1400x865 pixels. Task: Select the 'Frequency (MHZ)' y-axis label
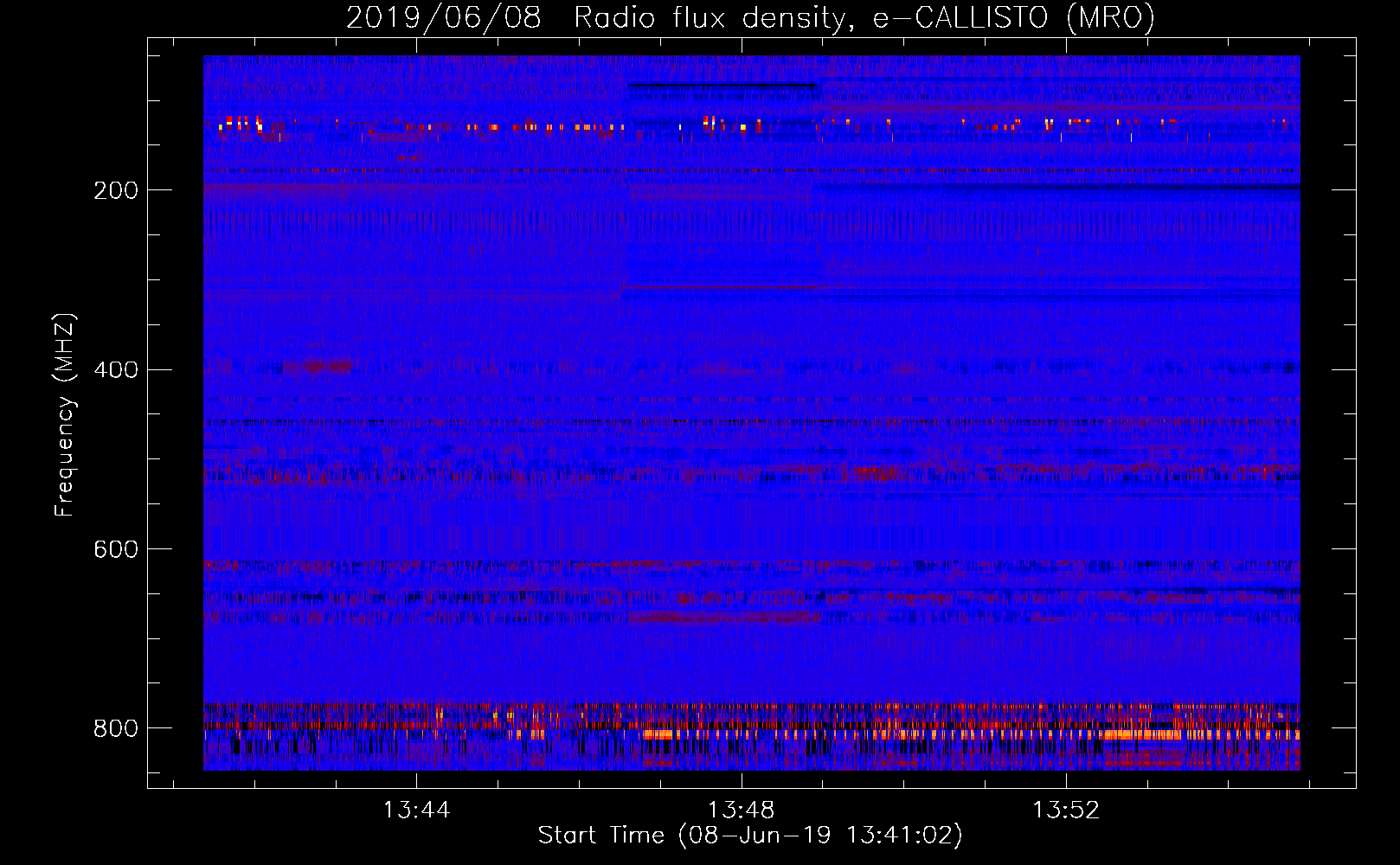[x=65, y=415]
